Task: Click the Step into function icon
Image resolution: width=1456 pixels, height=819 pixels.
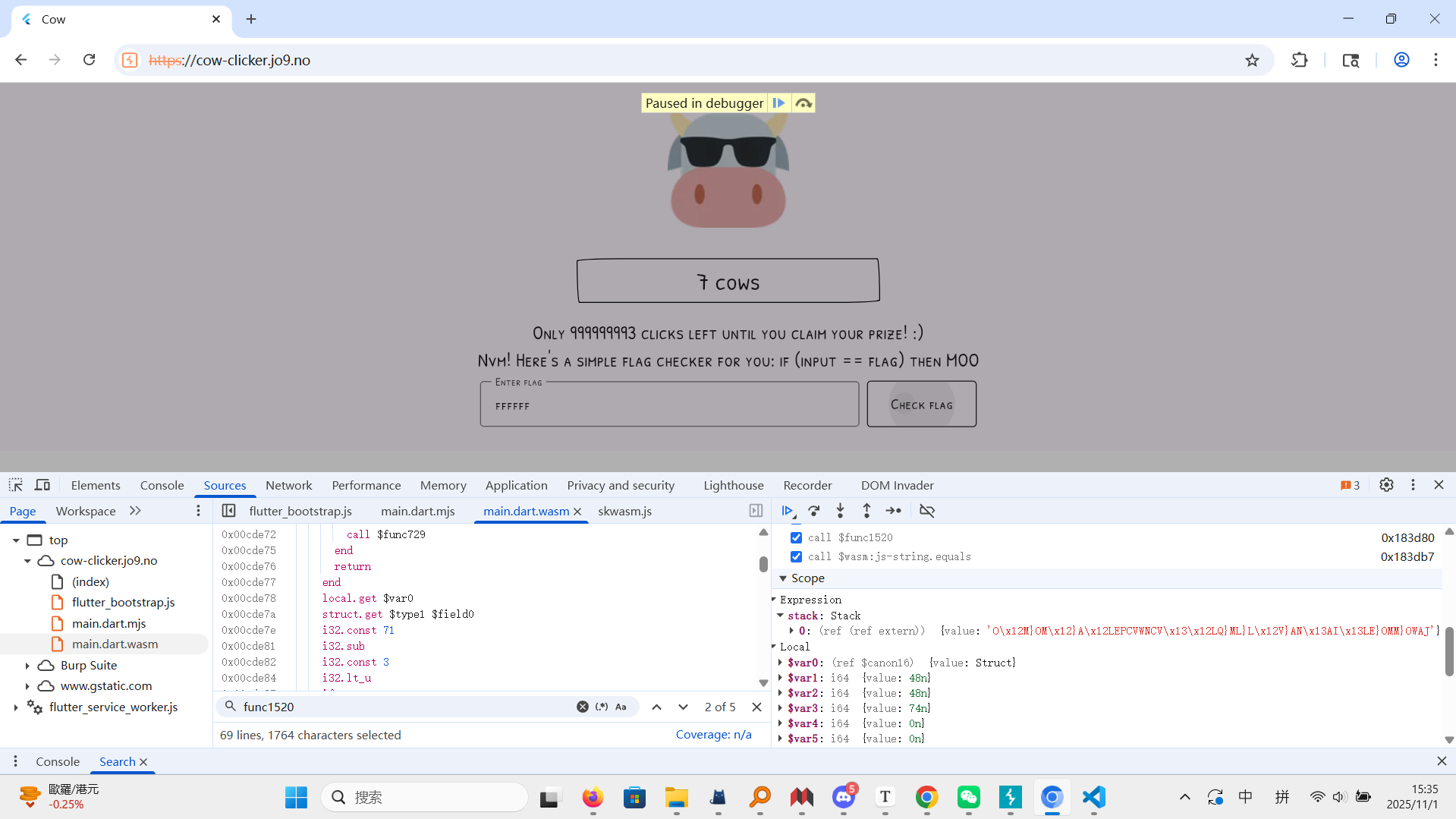Action: click(x=840, y=511)
